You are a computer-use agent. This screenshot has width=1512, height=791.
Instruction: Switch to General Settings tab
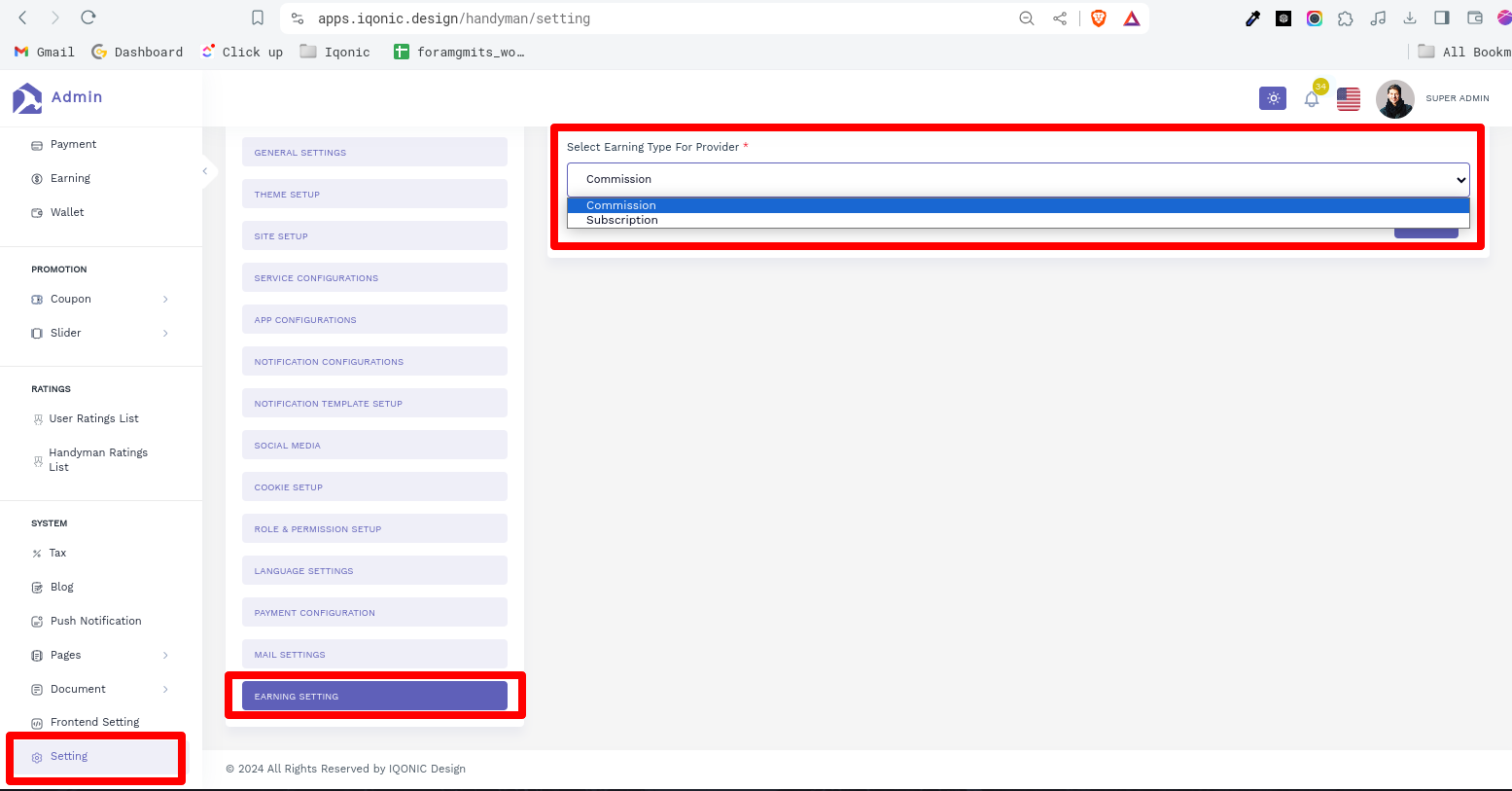[374, 152]
